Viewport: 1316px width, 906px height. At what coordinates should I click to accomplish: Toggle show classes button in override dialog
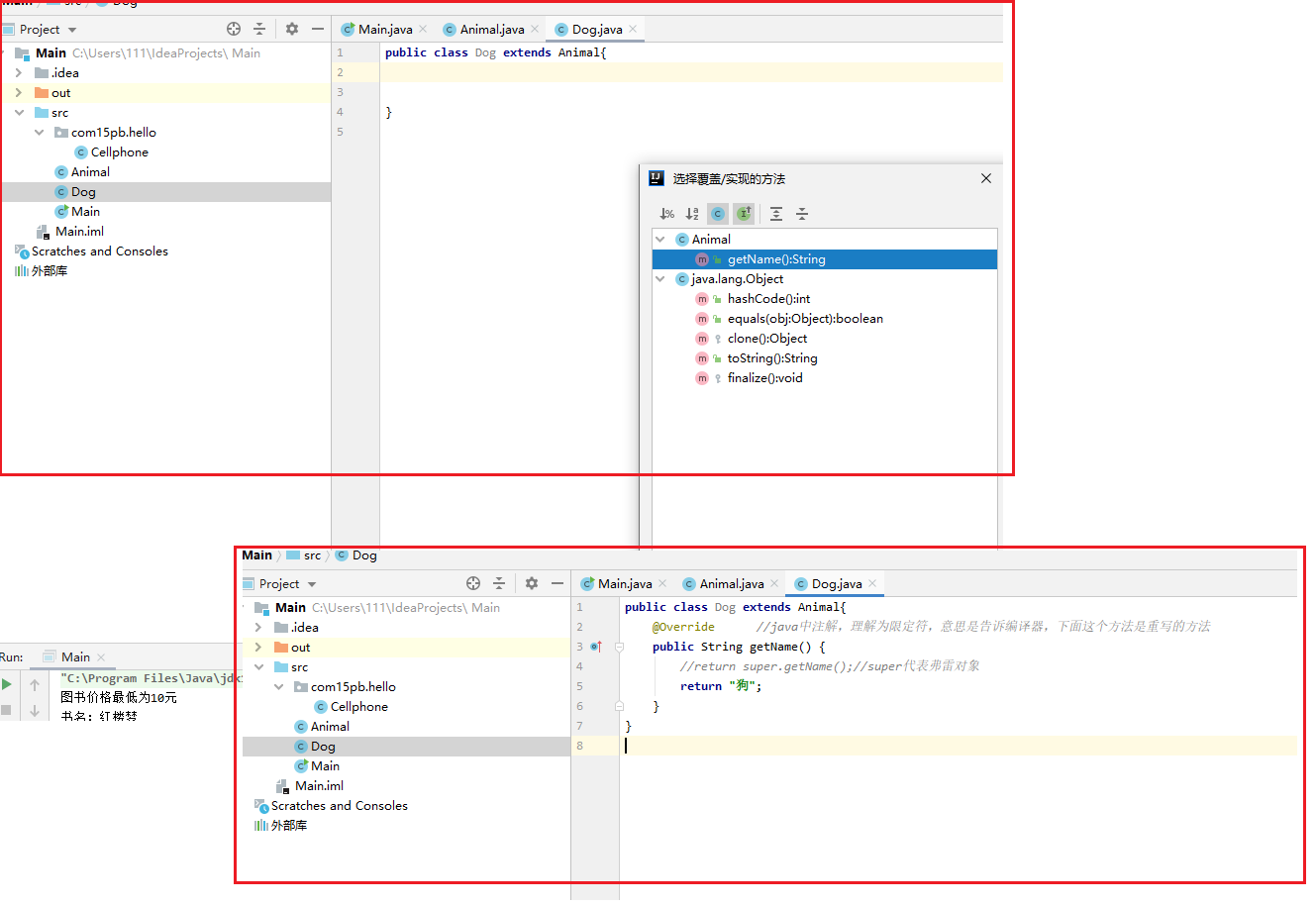point(718,214)
